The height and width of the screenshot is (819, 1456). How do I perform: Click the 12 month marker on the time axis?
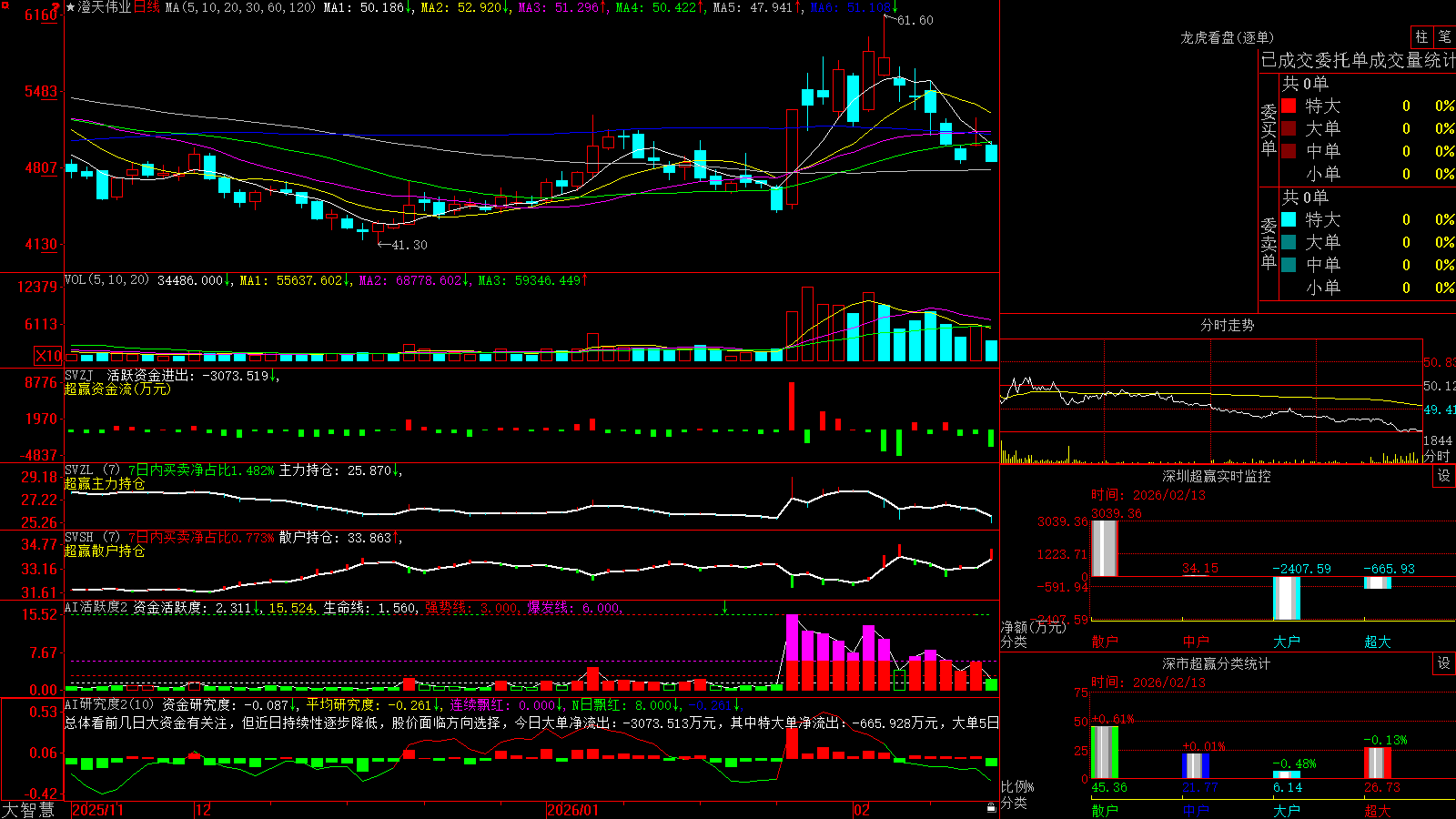point(204,810)
